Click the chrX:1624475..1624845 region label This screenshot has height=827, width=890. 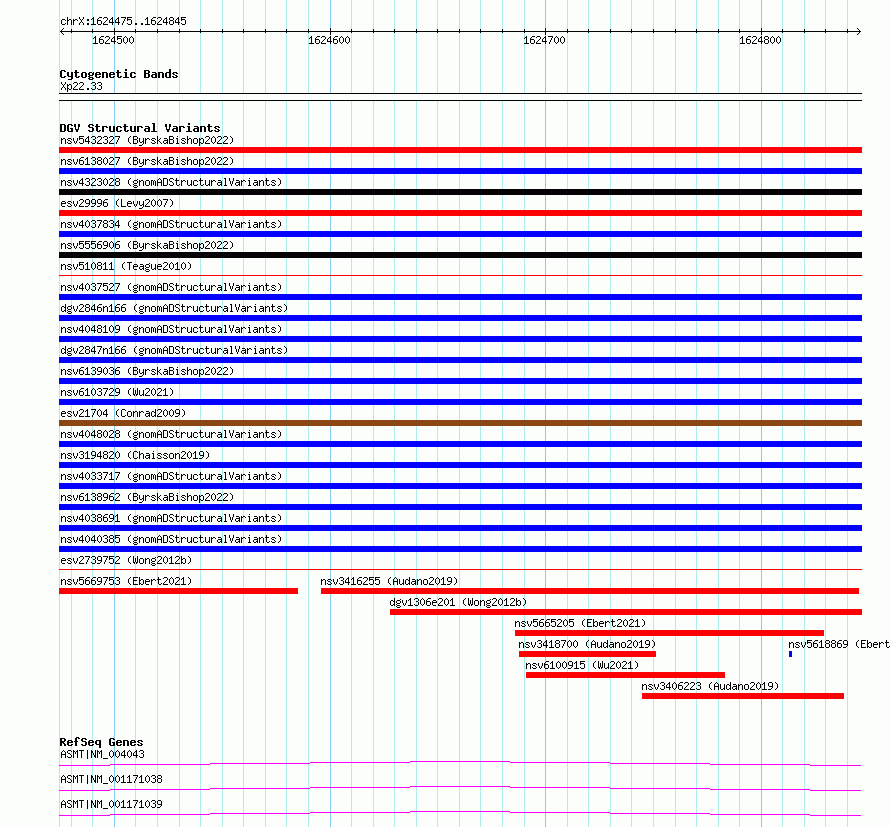[123, 21]
